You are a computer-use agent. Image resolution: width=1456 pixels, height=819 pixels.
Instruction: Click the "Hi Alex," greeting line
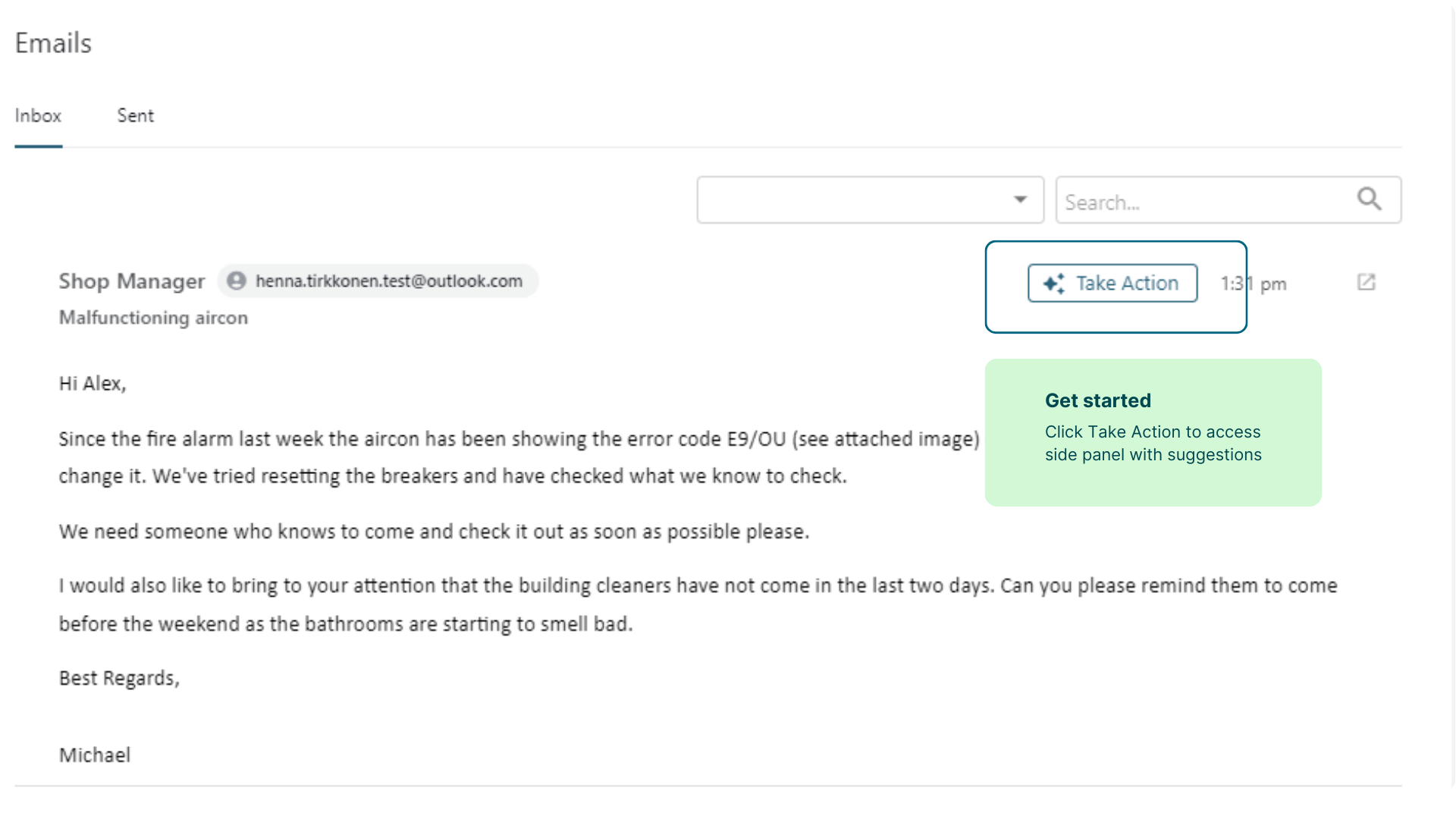[93, 384]
